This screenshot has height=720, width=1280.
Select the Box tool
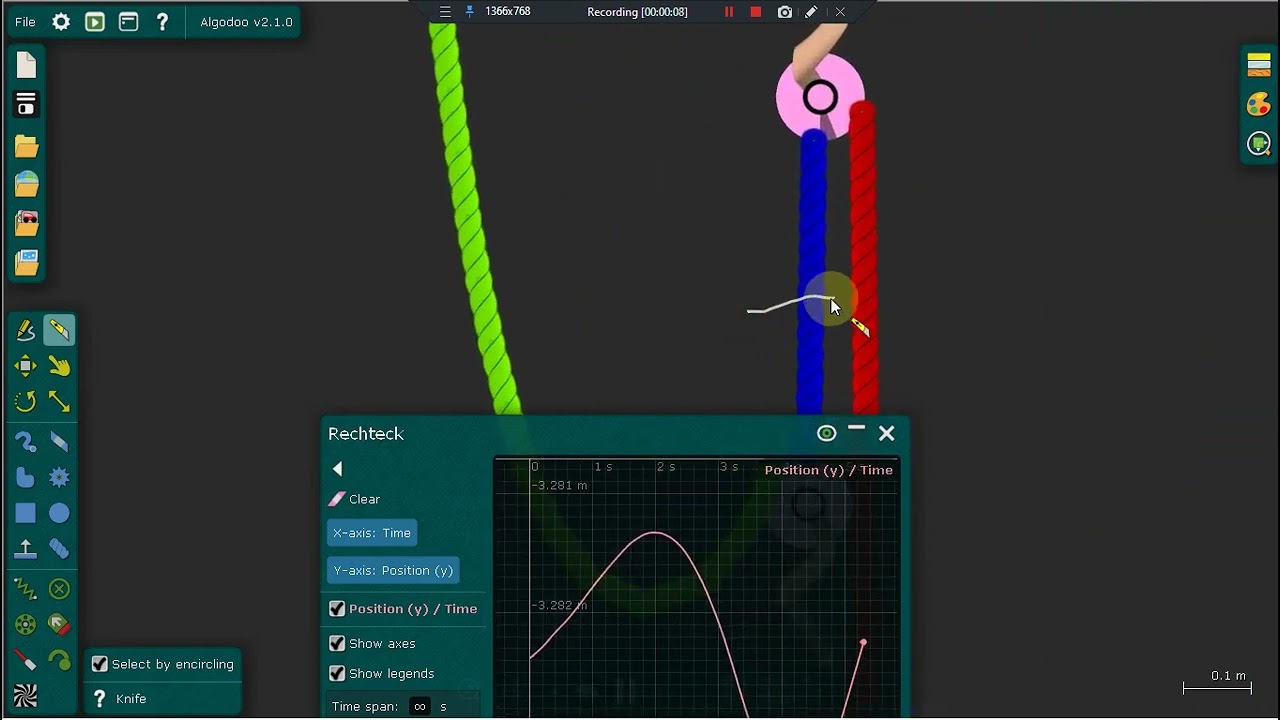pyautogui.click(x=26, y=513)
